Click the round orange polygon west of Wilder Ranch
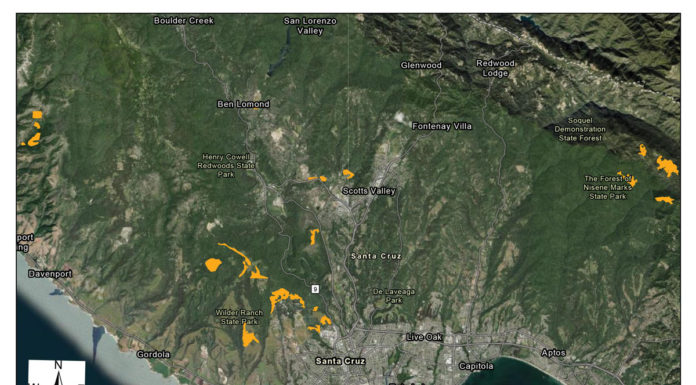 (213, 265)
